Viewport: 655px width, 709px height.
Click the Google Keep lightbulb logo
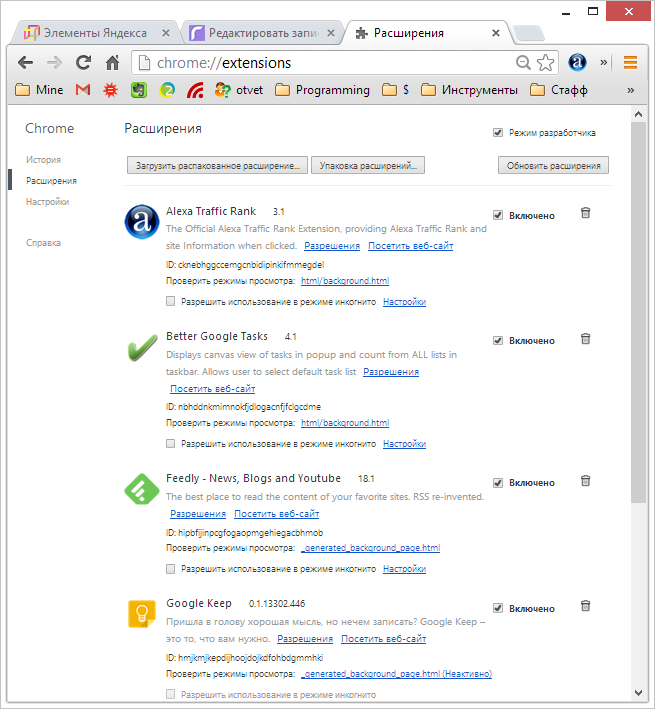[x=142, y=614]
